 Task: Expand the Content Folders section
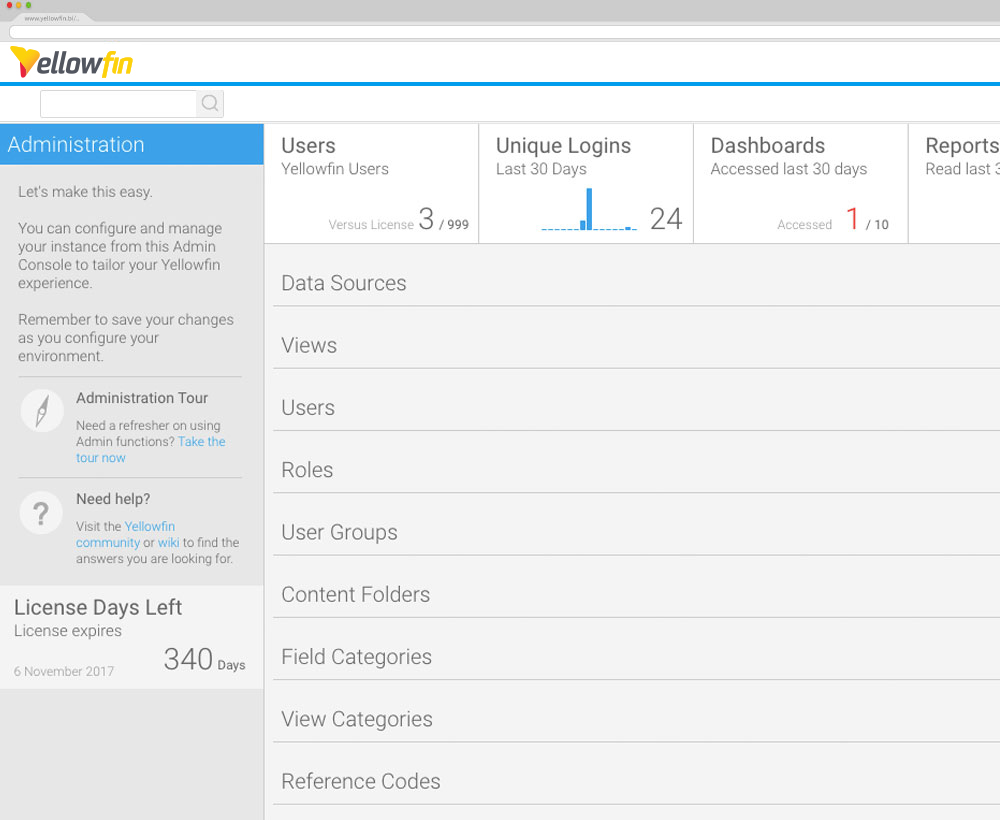(355, 594)
